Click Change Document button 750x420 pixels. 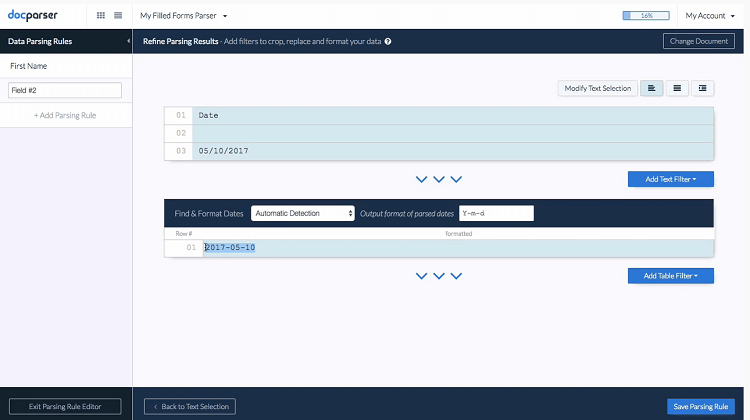(699, 41)
